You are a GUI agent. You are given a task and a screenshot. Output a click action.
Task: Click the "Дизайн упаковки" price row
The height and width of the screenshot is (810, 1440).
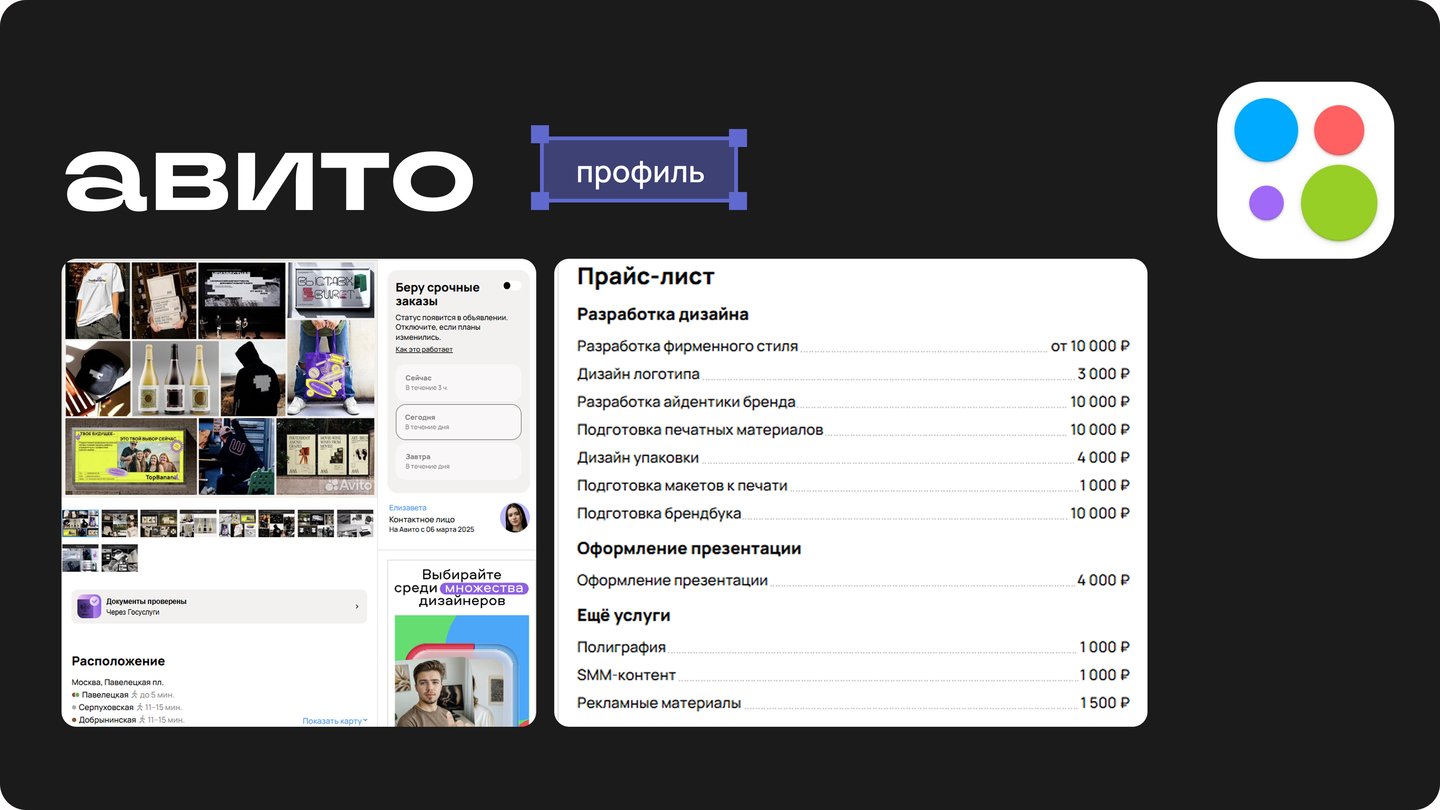pyautogui.click(x=854, y=458)
